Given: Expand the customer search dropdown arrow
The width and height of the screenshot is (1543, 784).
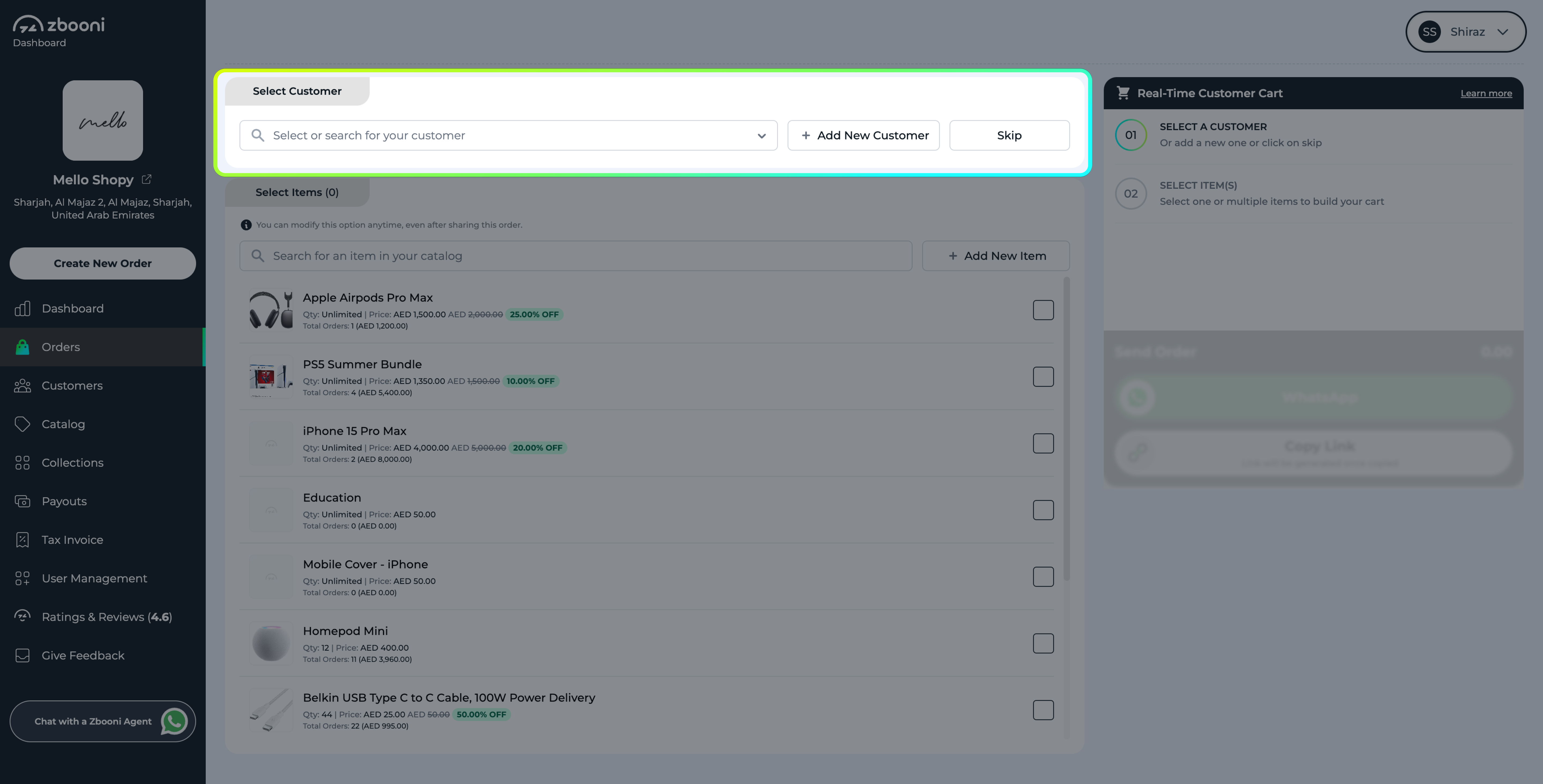Looking at the screenshot, I should coord(761,136).
